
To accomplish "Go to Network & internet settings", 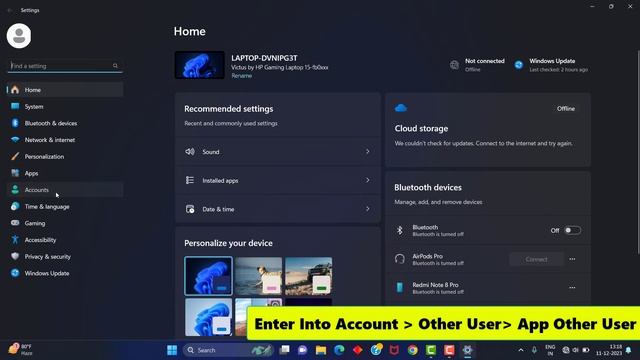I will pos(65,140).
